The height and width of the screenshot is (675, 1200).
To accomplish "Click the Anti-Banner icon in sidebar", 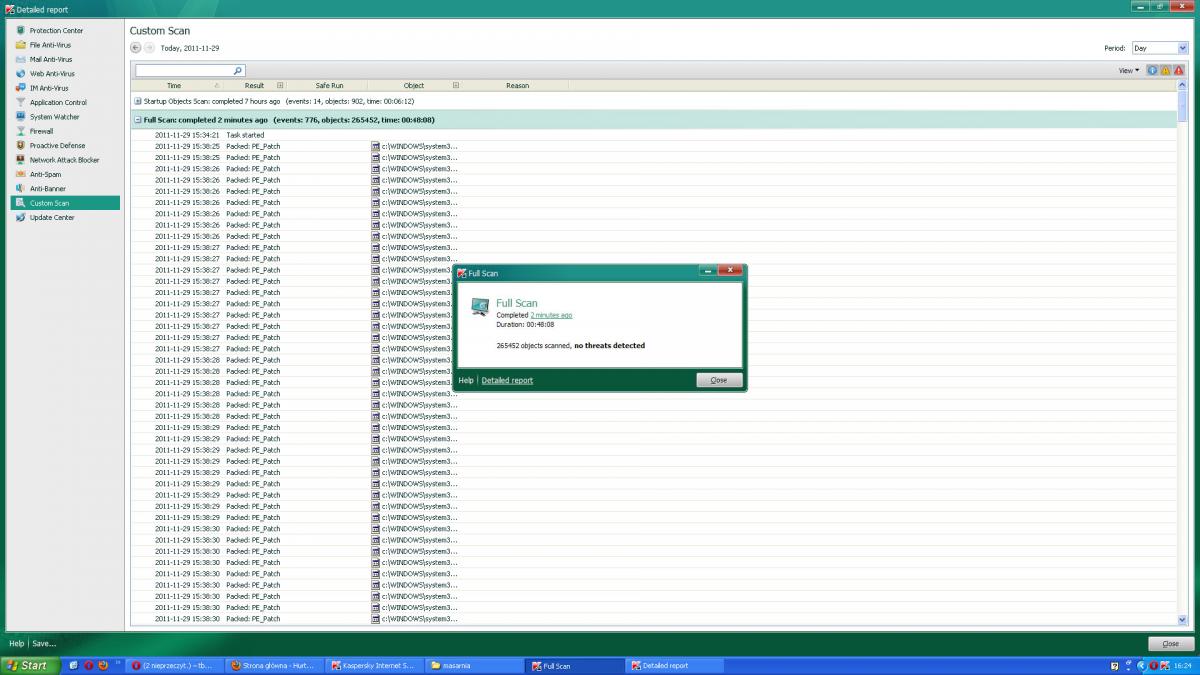I will (x=20, y=188).
